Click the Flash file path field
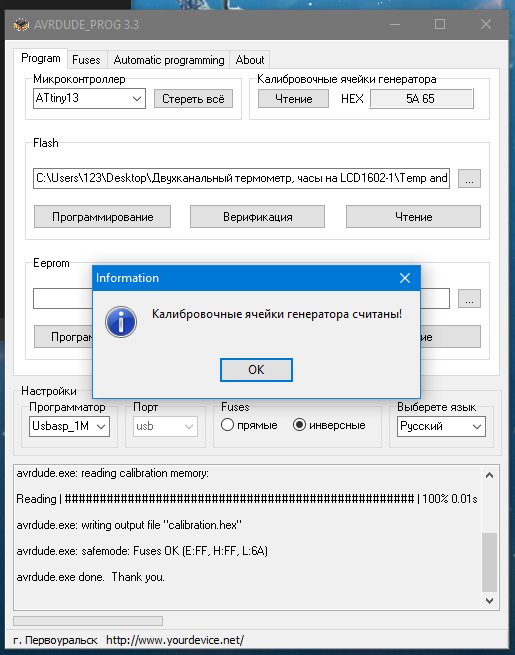Screen dimensions: 515x655 (241, 178)
